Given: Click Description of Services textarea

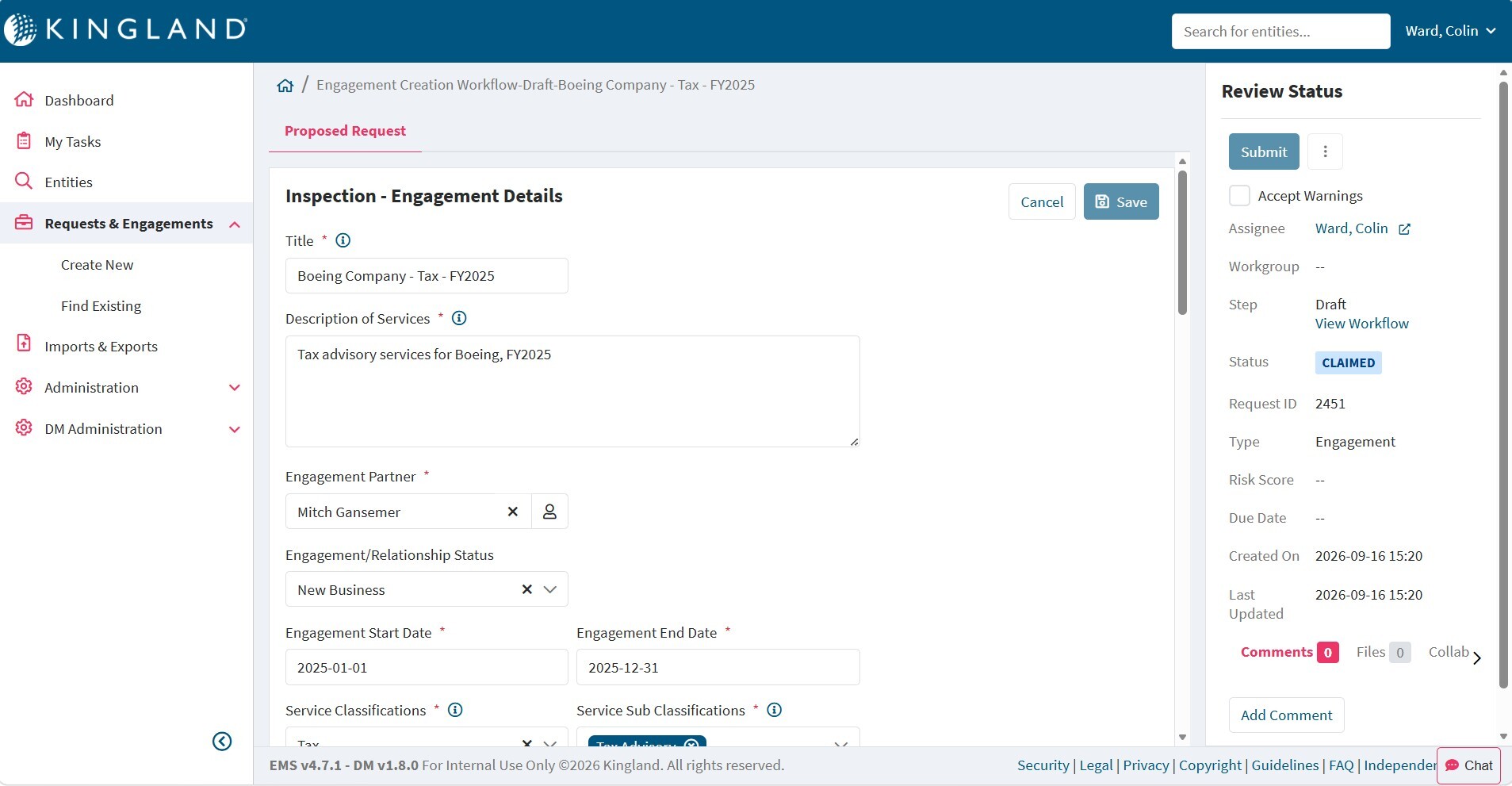Looking at the screenshot, I should pyautogui.click(x=572, y=391).
